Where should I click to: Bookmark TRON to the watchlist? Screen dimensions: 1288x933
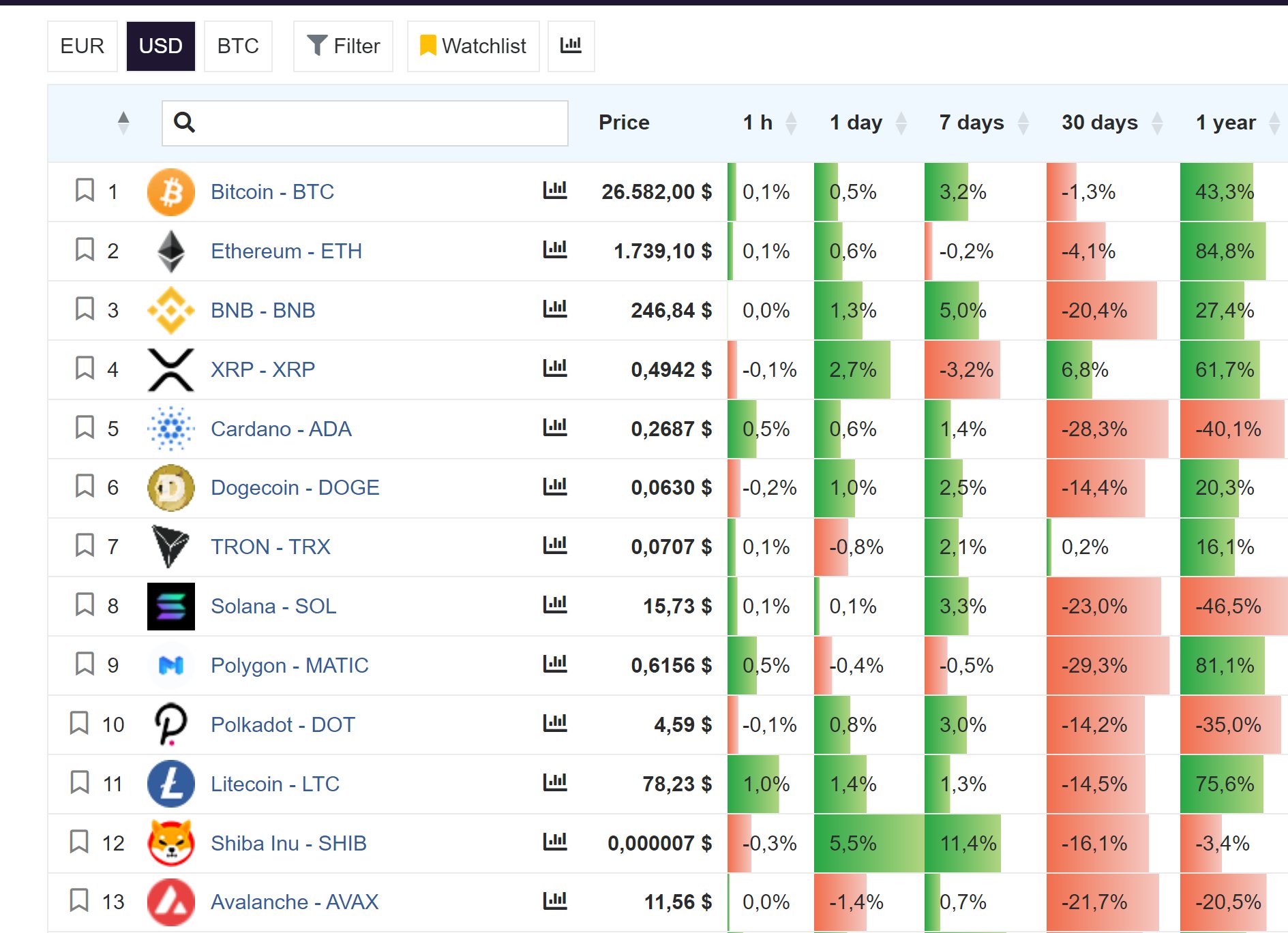click(x=85, y=545)
